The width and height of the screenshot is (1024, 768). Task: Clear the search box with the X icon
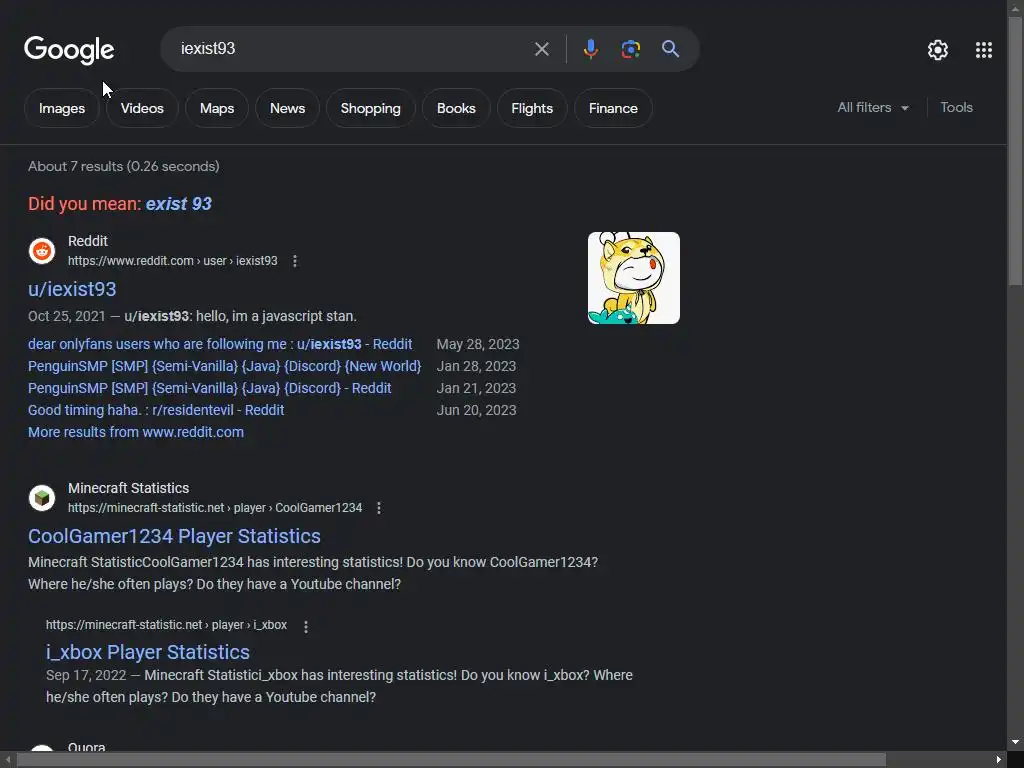pyautogui.click(x=541, y=49)
